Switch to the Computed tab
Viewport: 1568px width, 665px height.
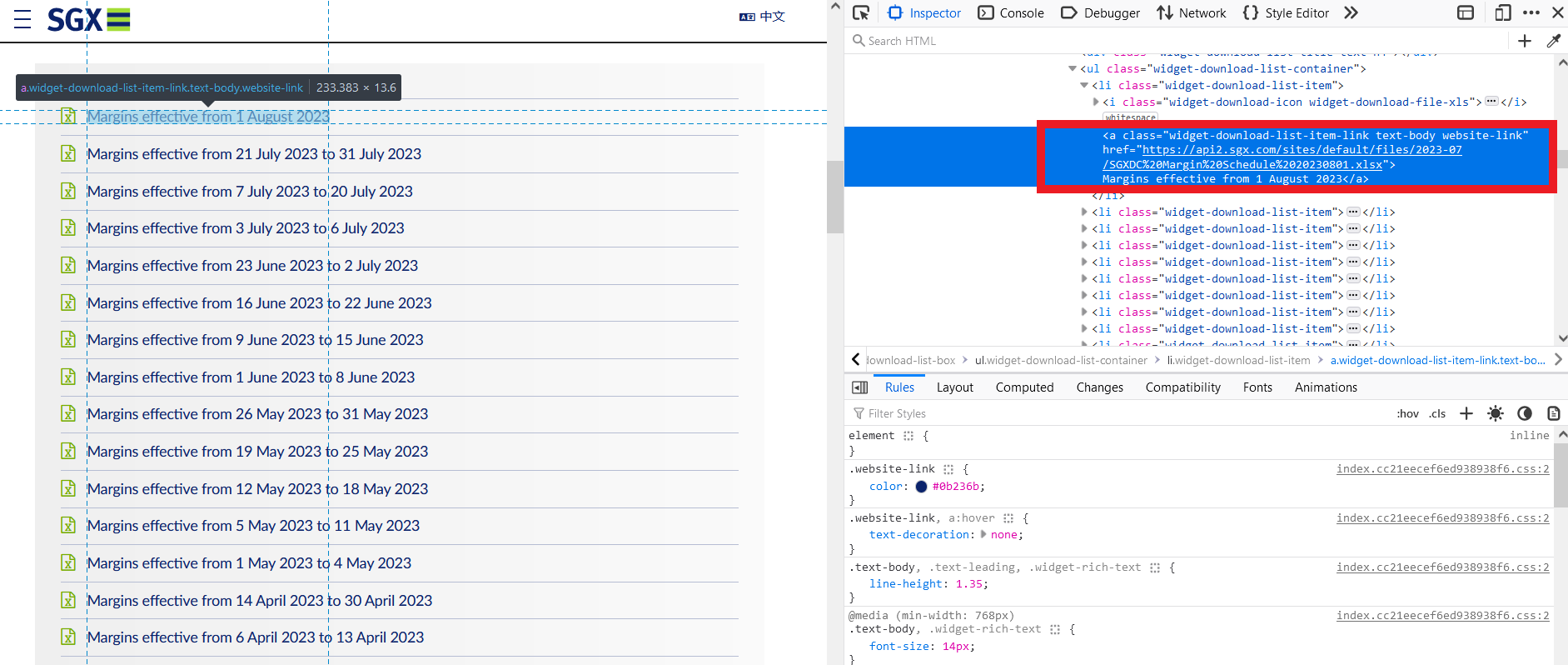[1024, 387]
